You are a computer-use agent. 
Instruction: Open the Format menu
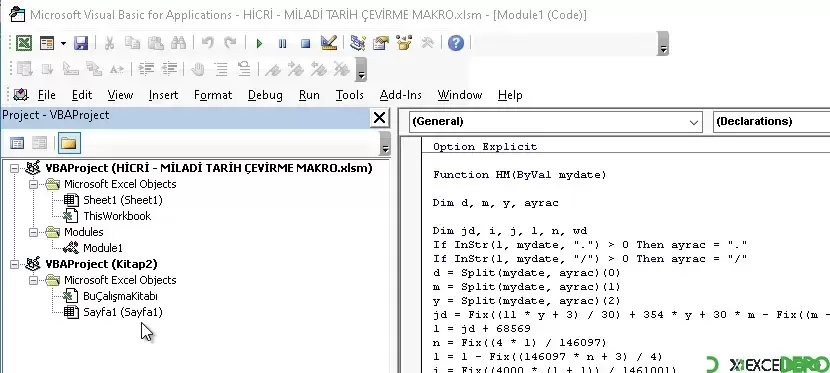pyautogui.click(x=213, y=95)
